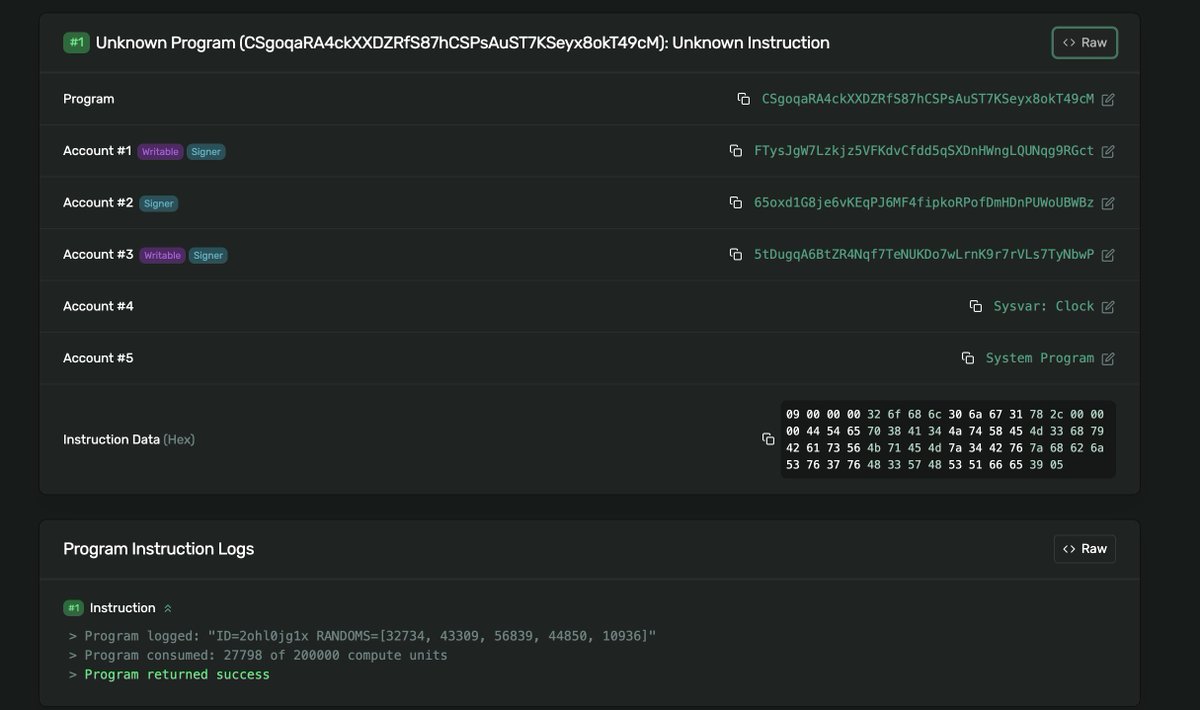Copy the Program address CSgoqaRA4ck
Image resolution: width=1200 pixels, height=710 pixels.
point(743,99)
